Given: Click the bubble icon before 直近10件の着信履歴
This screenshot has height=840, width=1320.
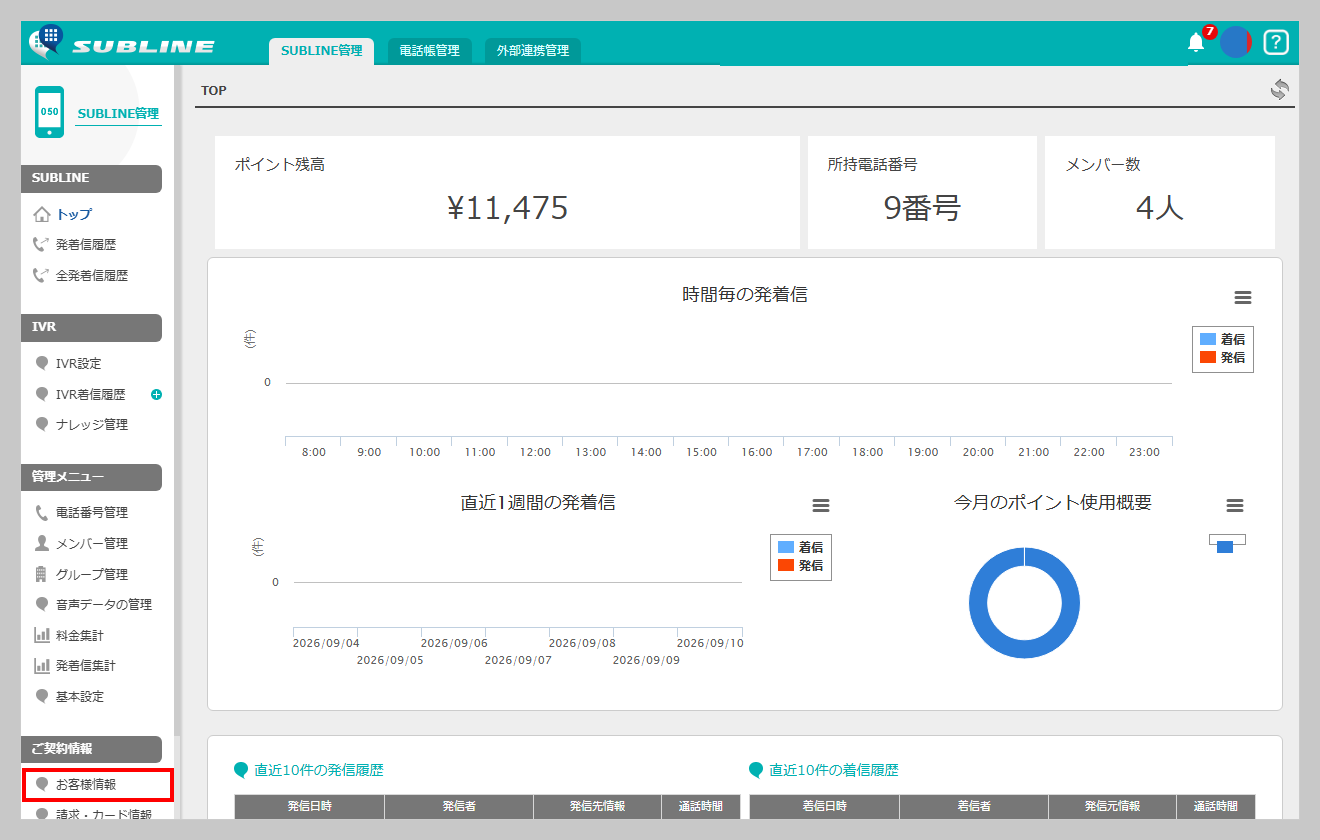Looking at the screenshot, I should [756, 770].
